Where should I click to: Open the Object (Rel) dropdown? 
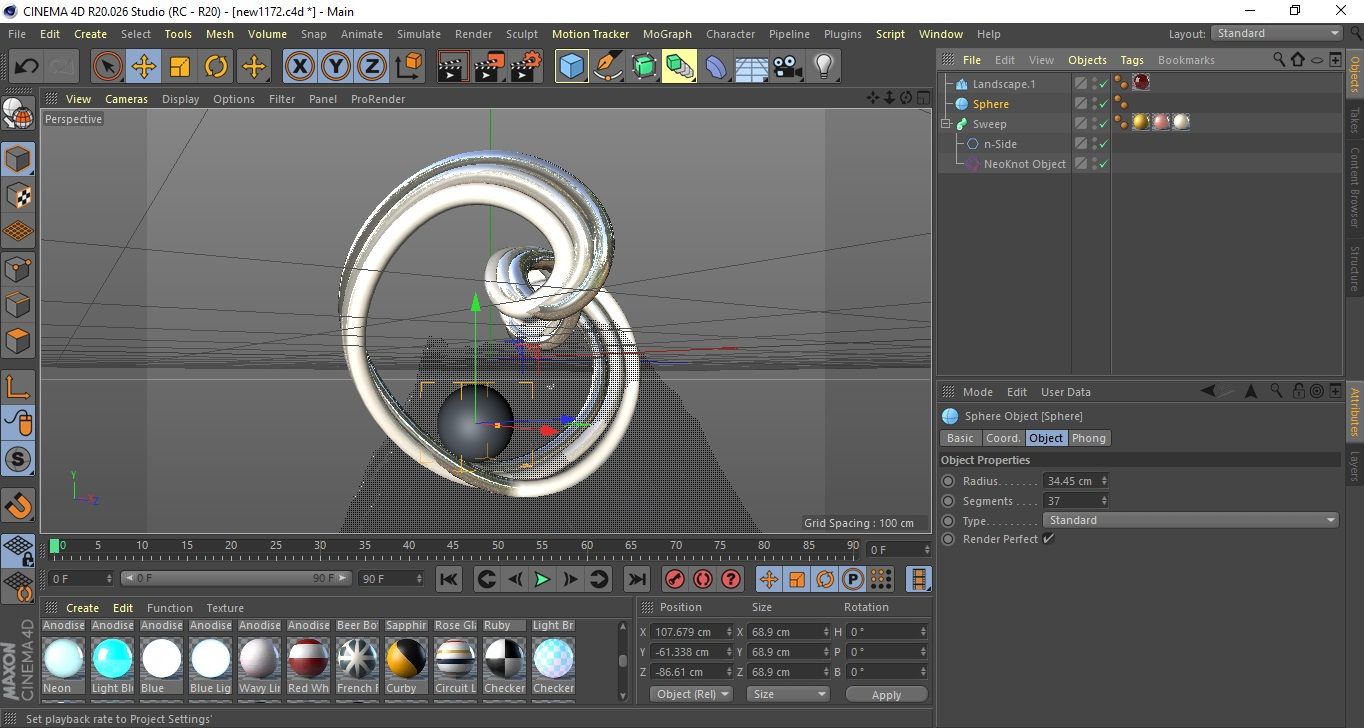coord(691,694)
